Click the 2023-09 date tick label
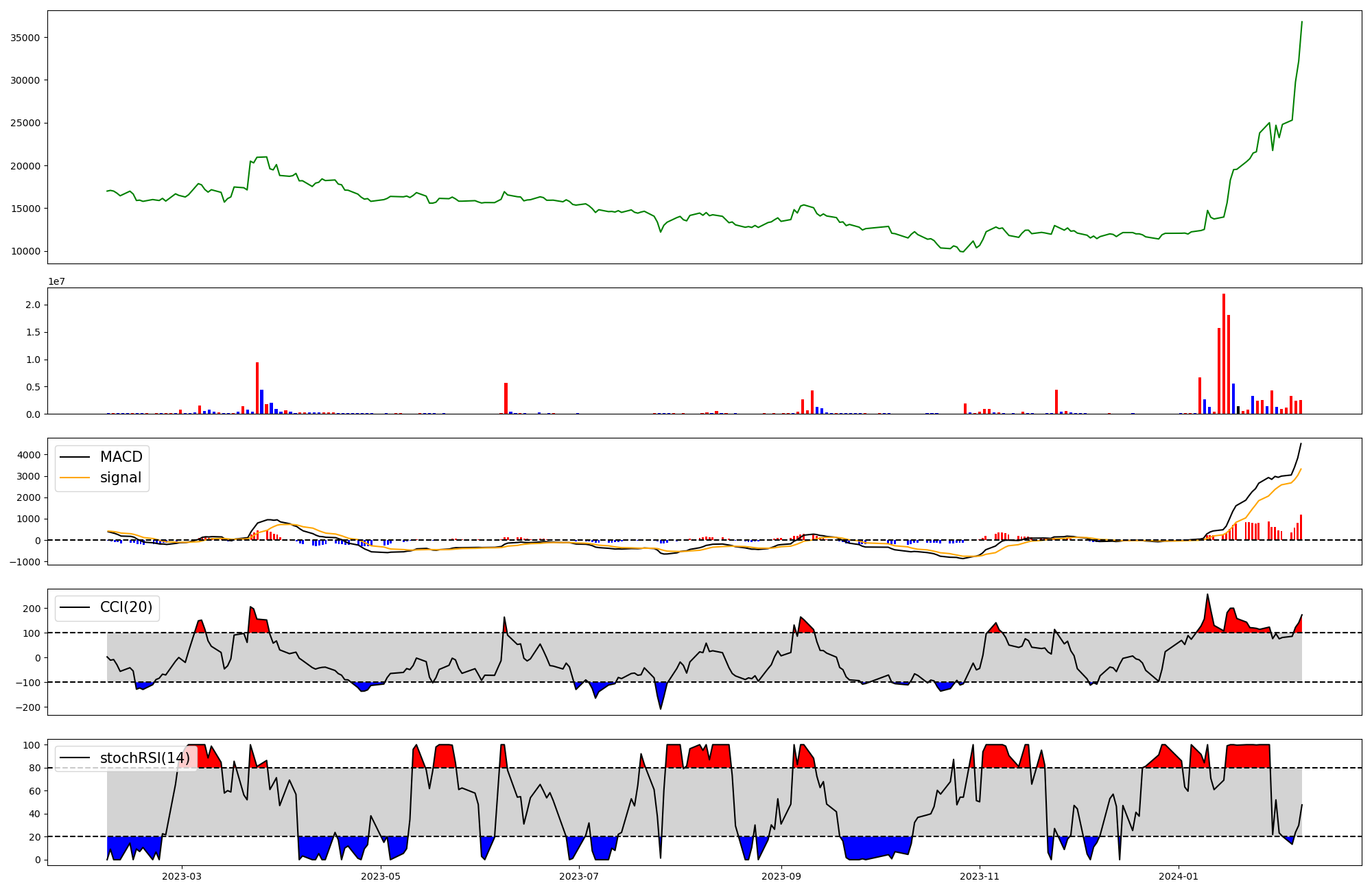This screenshot has width=1372, height=892. click(x=781, y=876)
